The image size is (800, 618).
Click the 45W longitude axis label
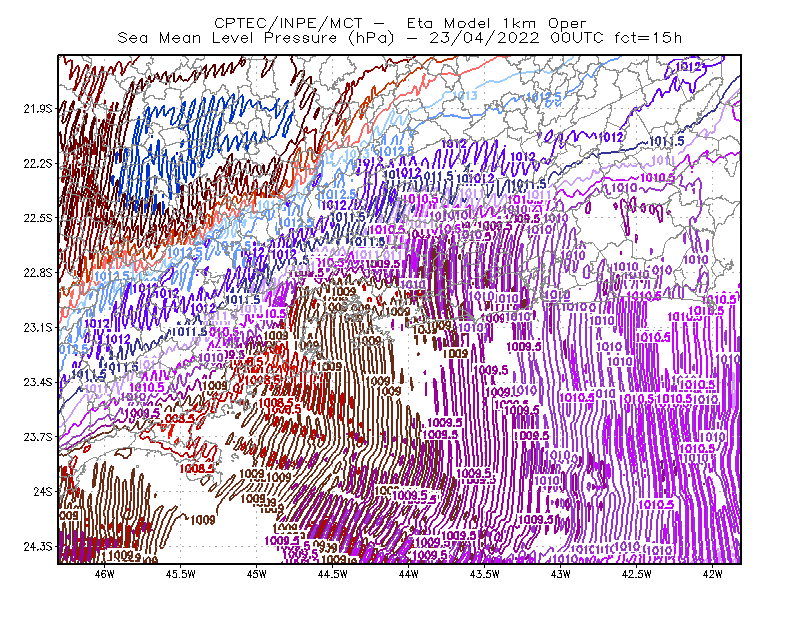(257, 574)
